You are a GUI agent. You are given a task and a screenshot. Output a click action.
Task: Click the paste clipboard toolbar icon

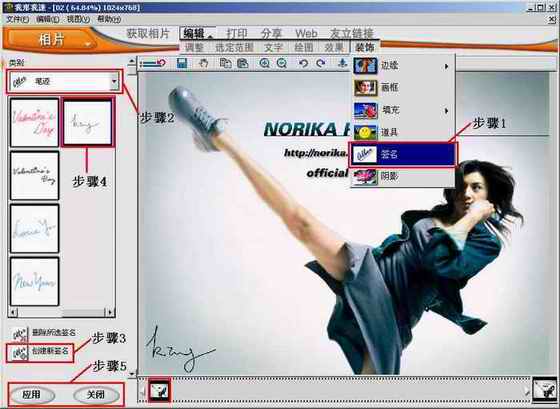pyautogui.click(x=243, y=63)
